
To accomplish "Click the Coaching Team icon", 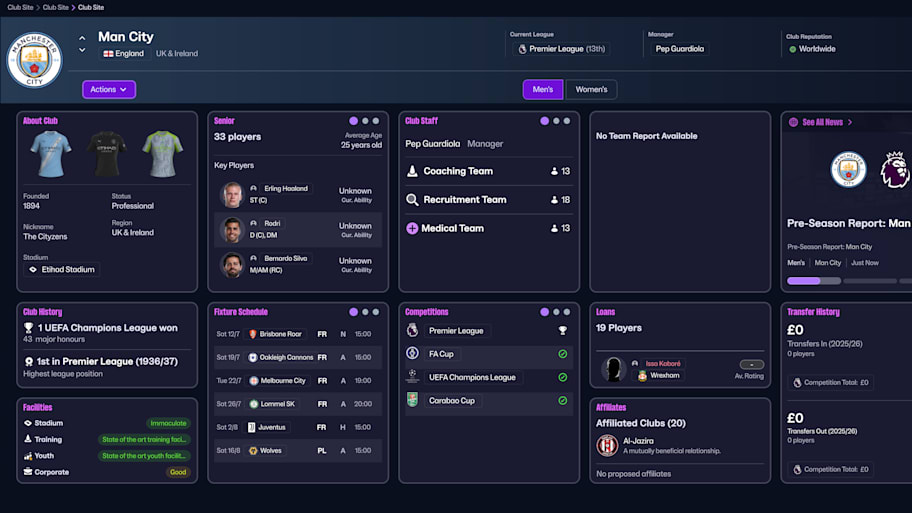I will point(412,171).
